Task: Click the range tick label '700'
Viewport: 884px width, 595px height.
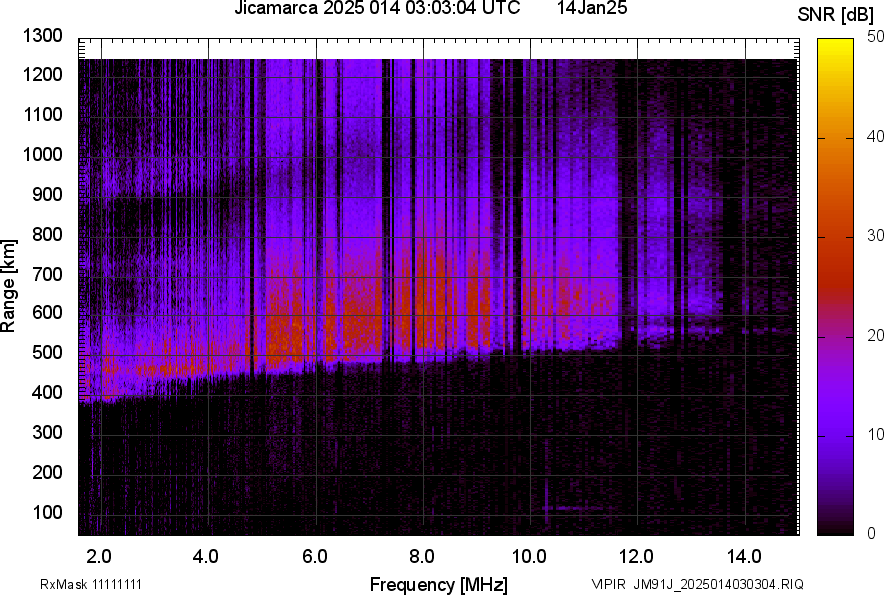Action: pyautogui.click(x=47, y=274)
